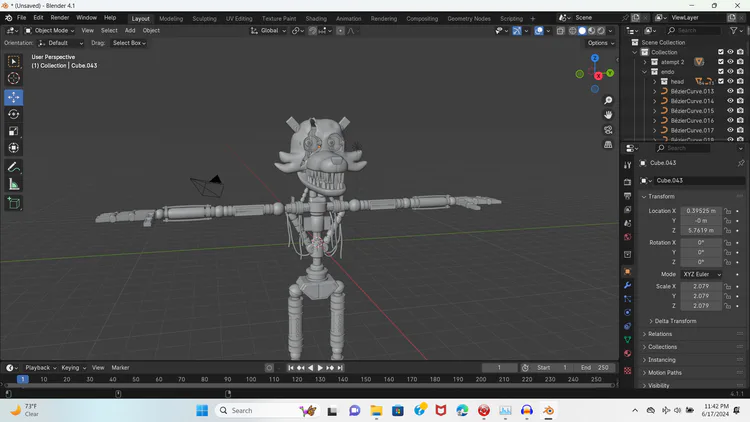Disable BézierCurve.016 in renders
Screen dimensions: 750x422
coord(740,121)
